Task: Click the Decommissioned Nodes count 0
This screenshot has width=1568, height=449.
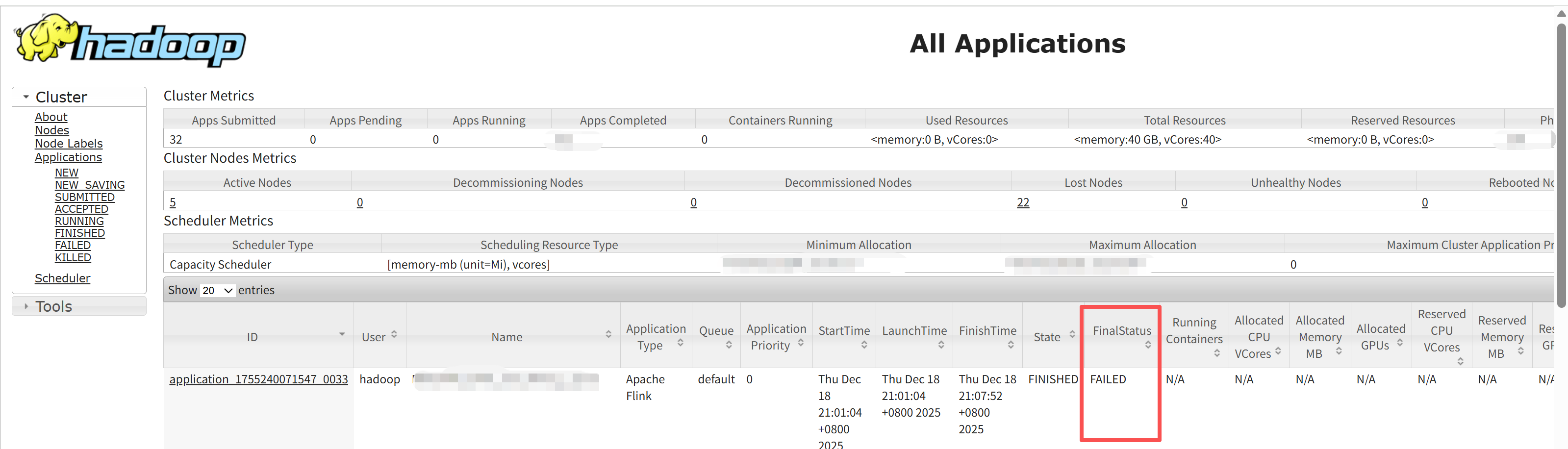Action: pos(693,202)
